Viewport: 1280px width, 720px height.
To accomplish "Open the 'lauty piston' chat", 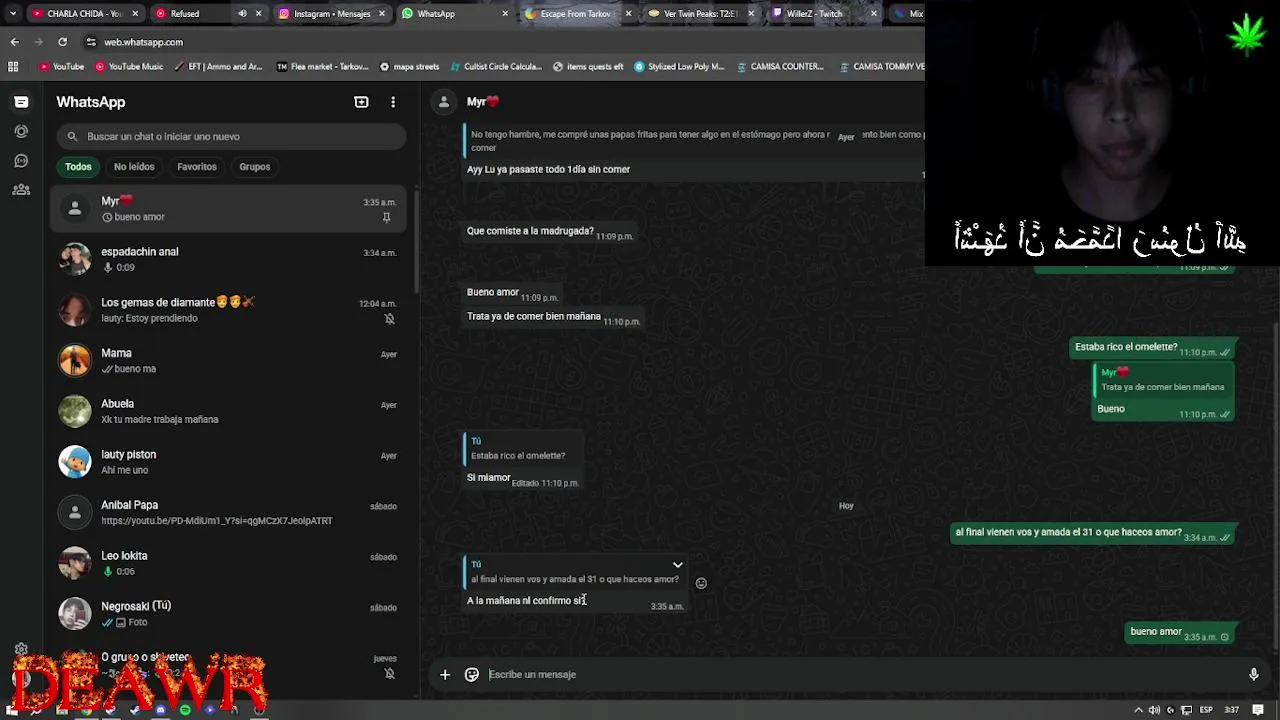I will coord(229,462).
